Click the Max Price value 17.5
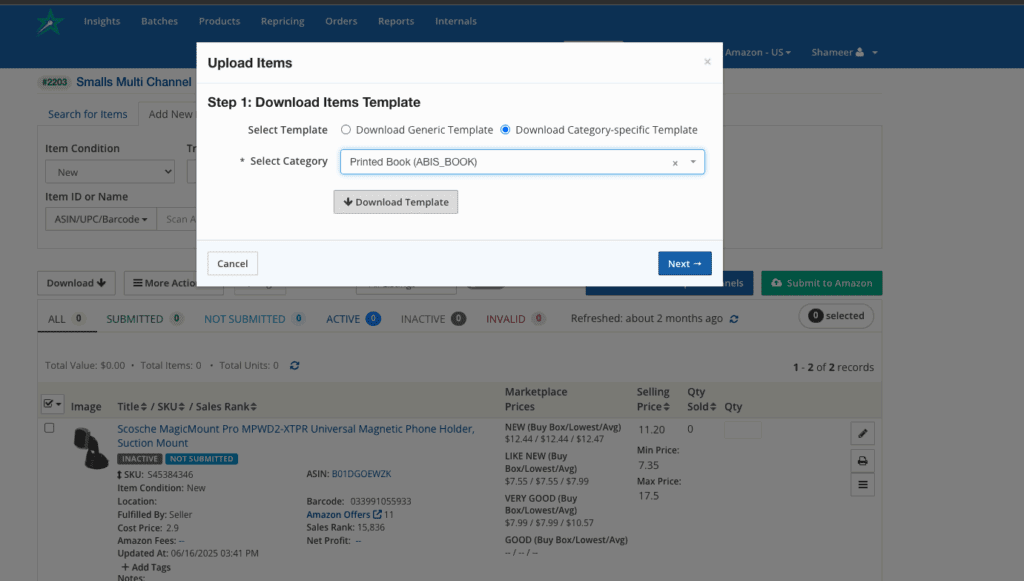Viewport: 1024px width, 581px height. (x=648, y=496)
